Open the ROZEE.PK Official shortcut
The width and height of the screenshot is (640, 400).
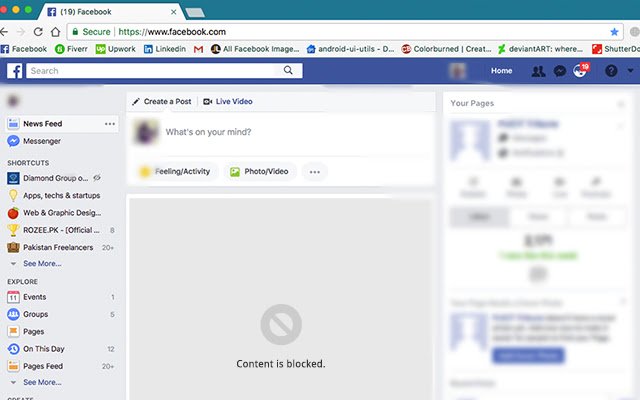click(53, 230)
